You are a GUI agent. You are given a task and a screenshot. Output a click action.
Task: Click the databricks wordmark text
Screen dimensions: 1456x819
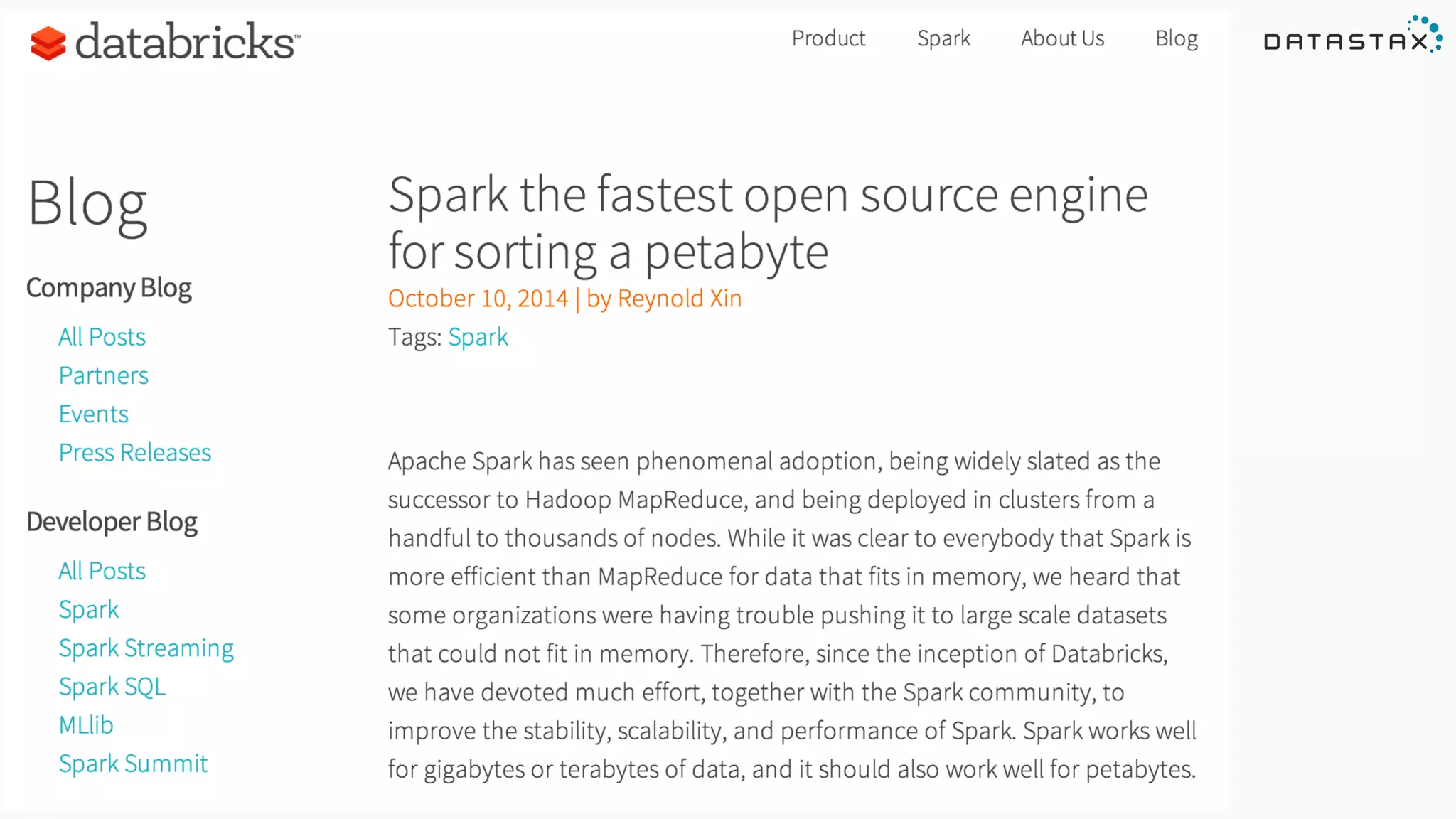point(187,41)
